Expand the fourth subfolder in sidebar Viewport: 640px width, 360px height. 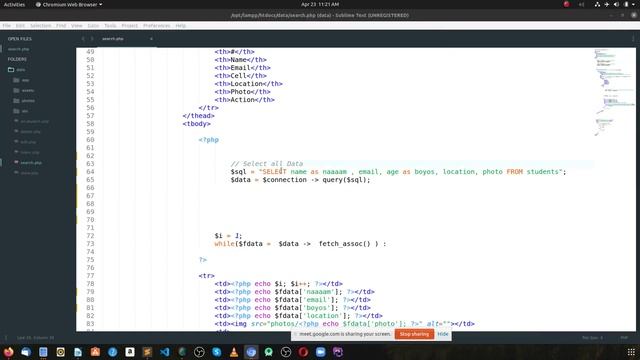click(16, 111)
